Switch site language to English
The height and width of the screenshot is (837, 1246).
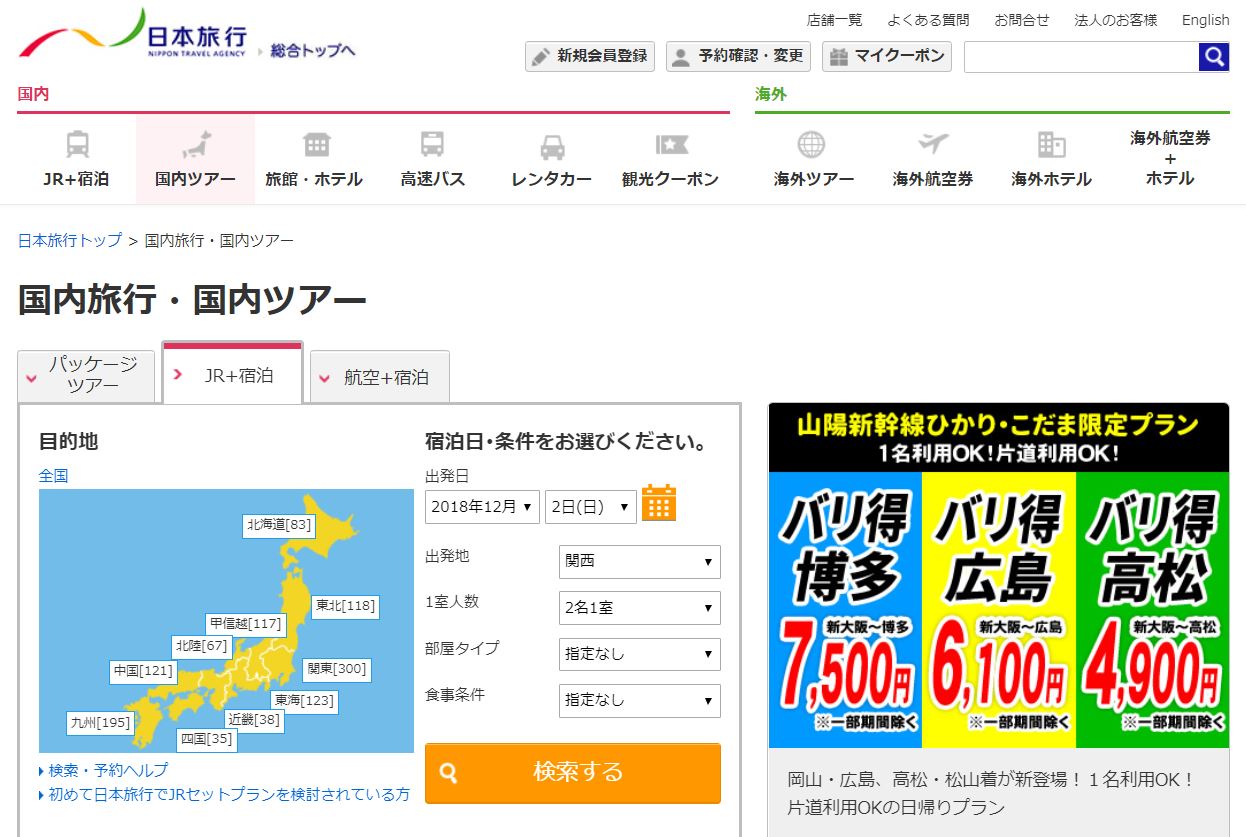click(1204, 20)
